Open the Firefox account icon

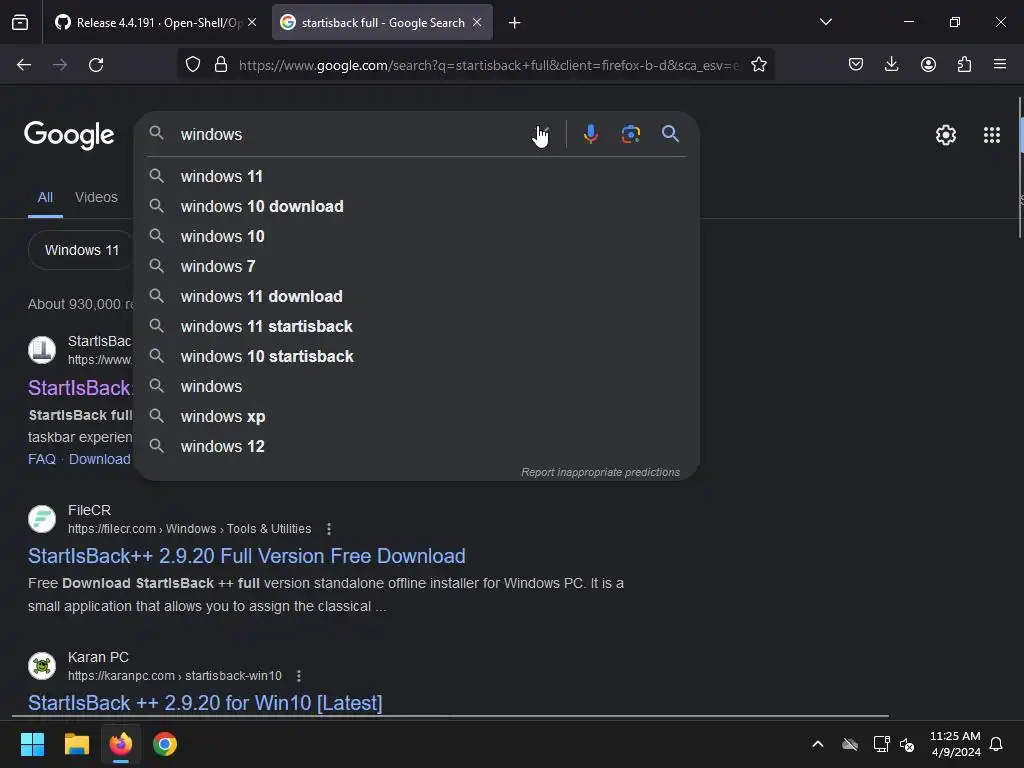928,64
